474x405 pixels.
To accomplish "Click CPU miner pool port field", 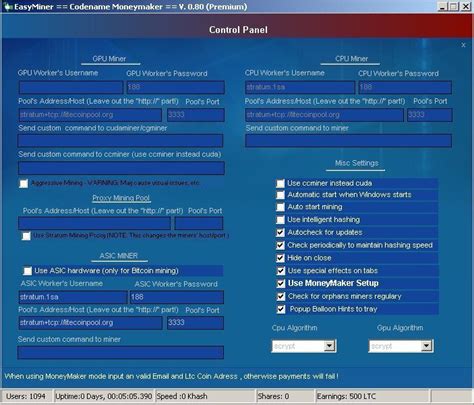I will 430,115.
